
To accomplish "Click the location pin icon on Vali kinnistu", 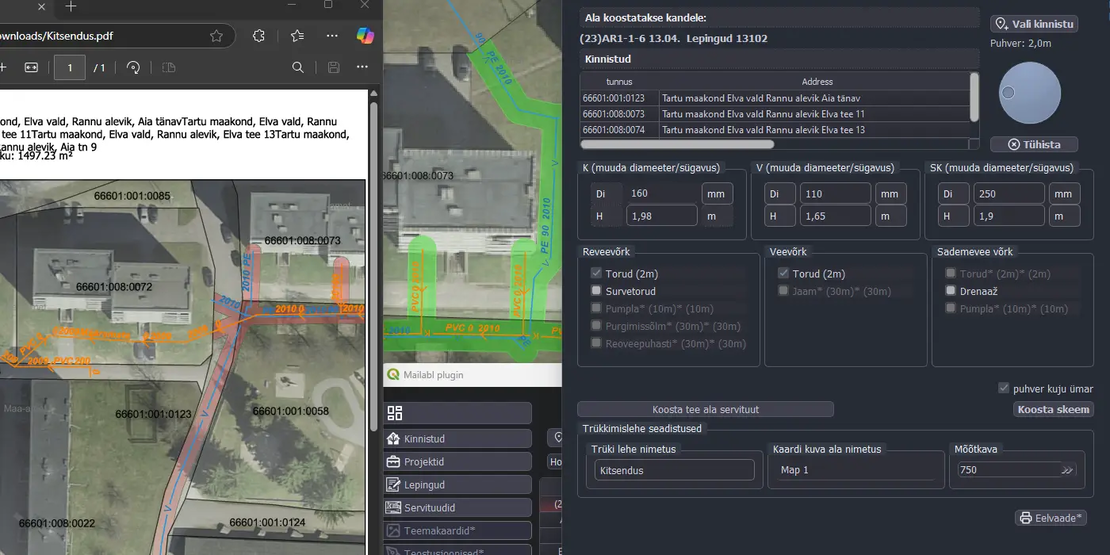I will tap(1001, 24).
